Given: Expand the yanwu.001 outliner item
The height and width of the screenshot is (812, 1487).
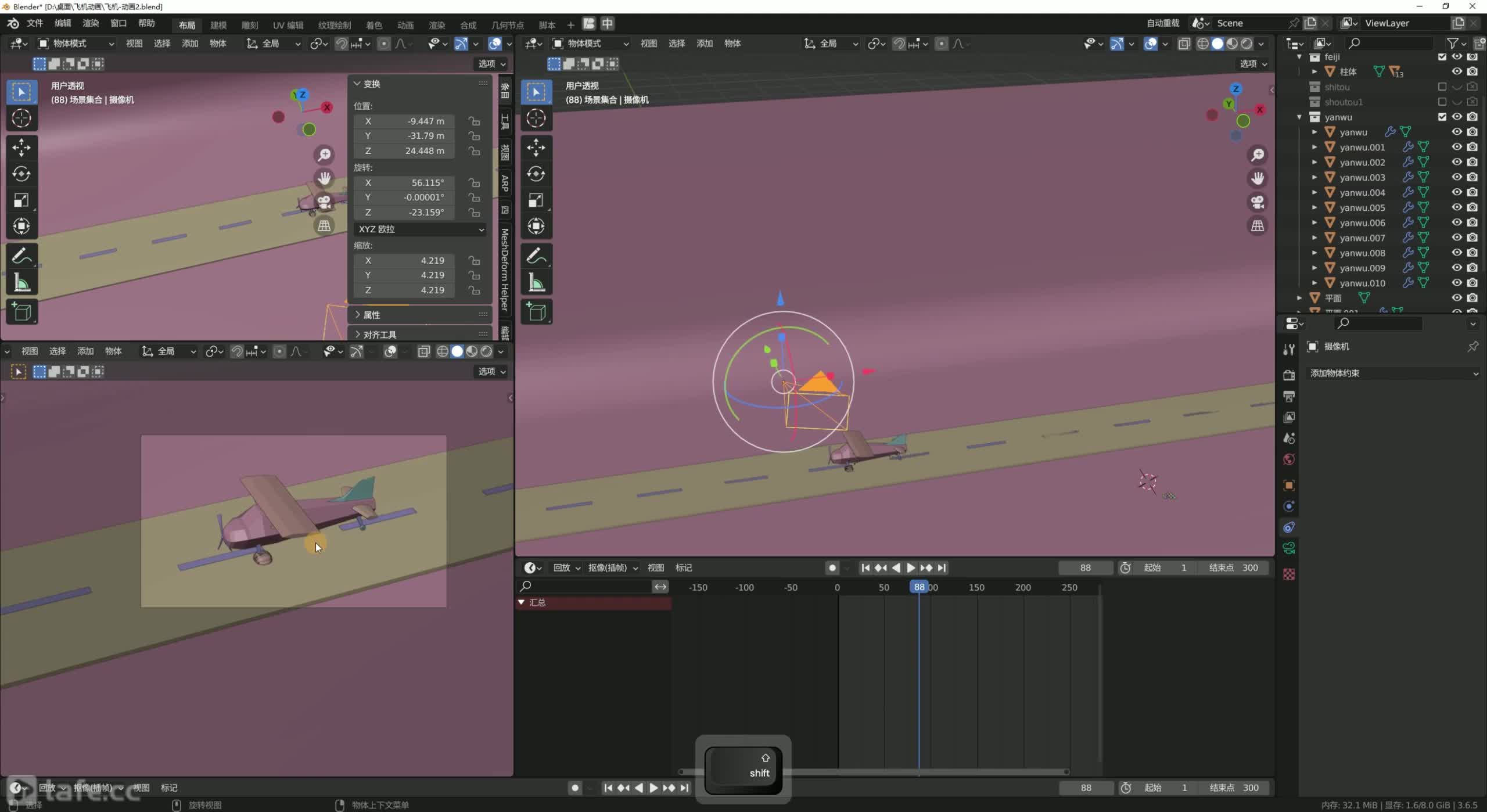Looking at the screenshot, I should pyautogui.click(x=1314, y=148).
